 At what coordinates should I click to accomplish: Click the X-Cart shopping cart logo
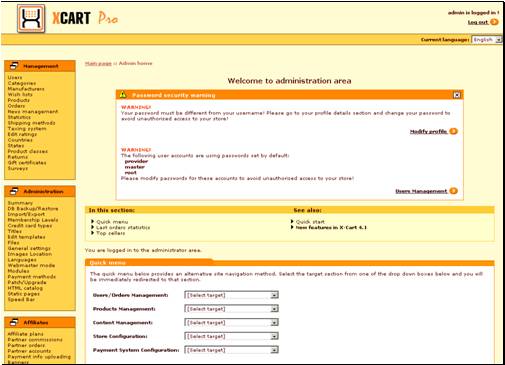point(31,18)
